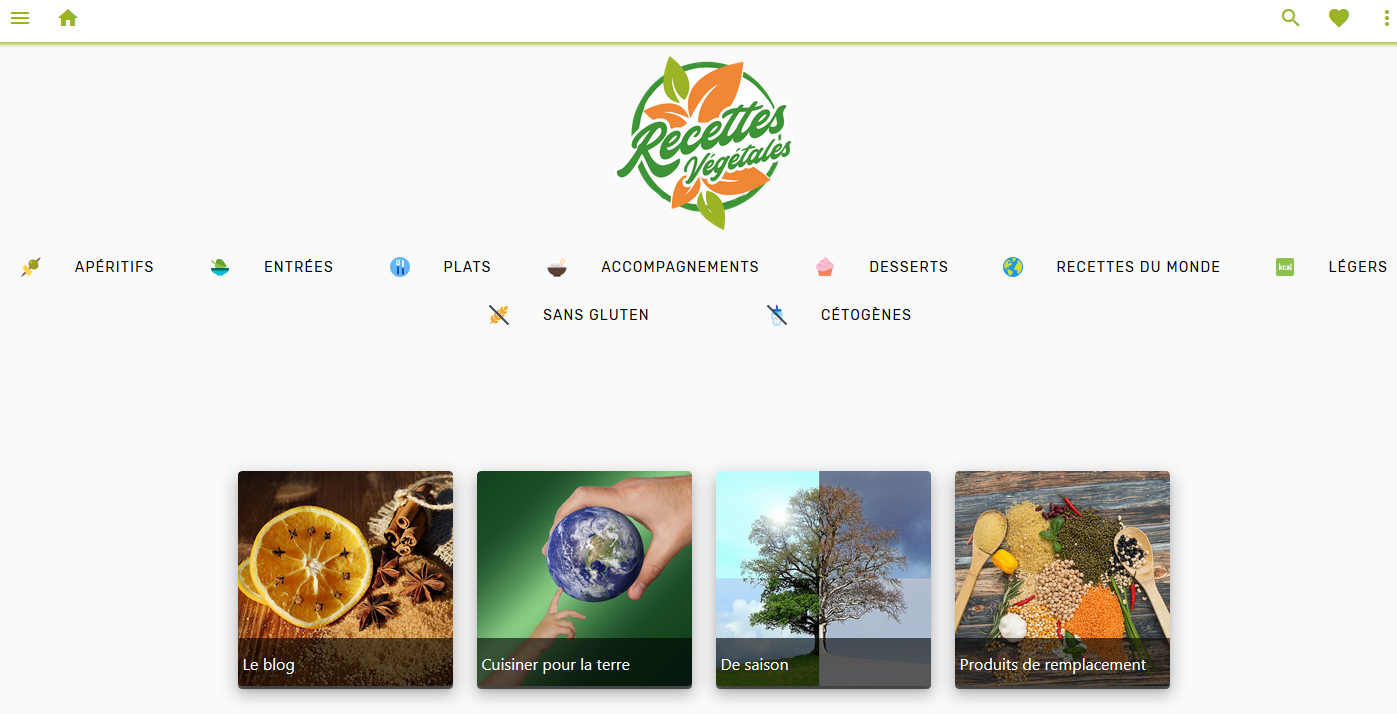Go to the home page icon
The width and height of the screenshot is (1397, 714).
click(68, 18)
